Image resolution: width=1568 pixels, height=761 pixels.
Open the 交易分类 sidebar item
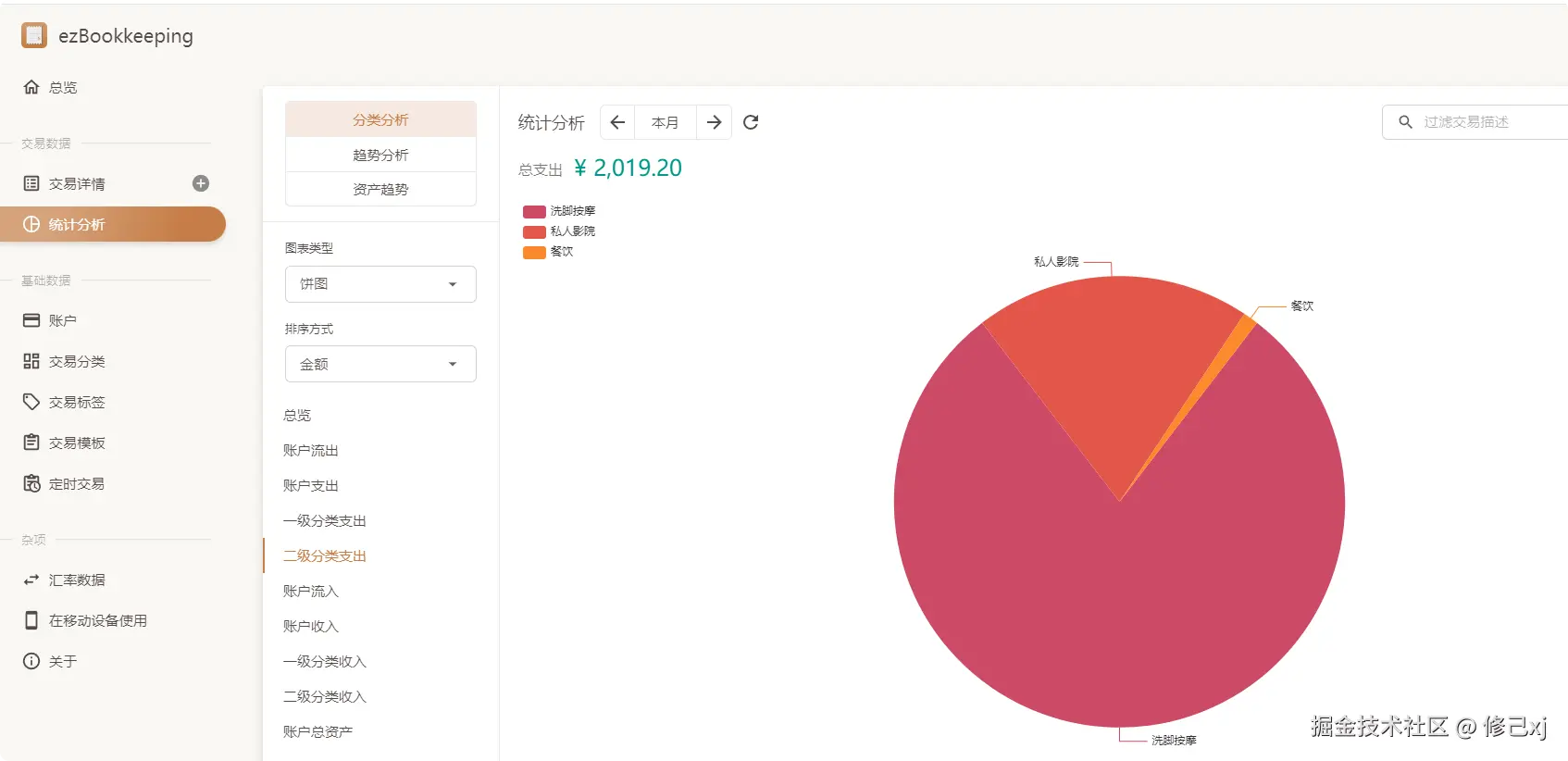click(x=113, y=361)
